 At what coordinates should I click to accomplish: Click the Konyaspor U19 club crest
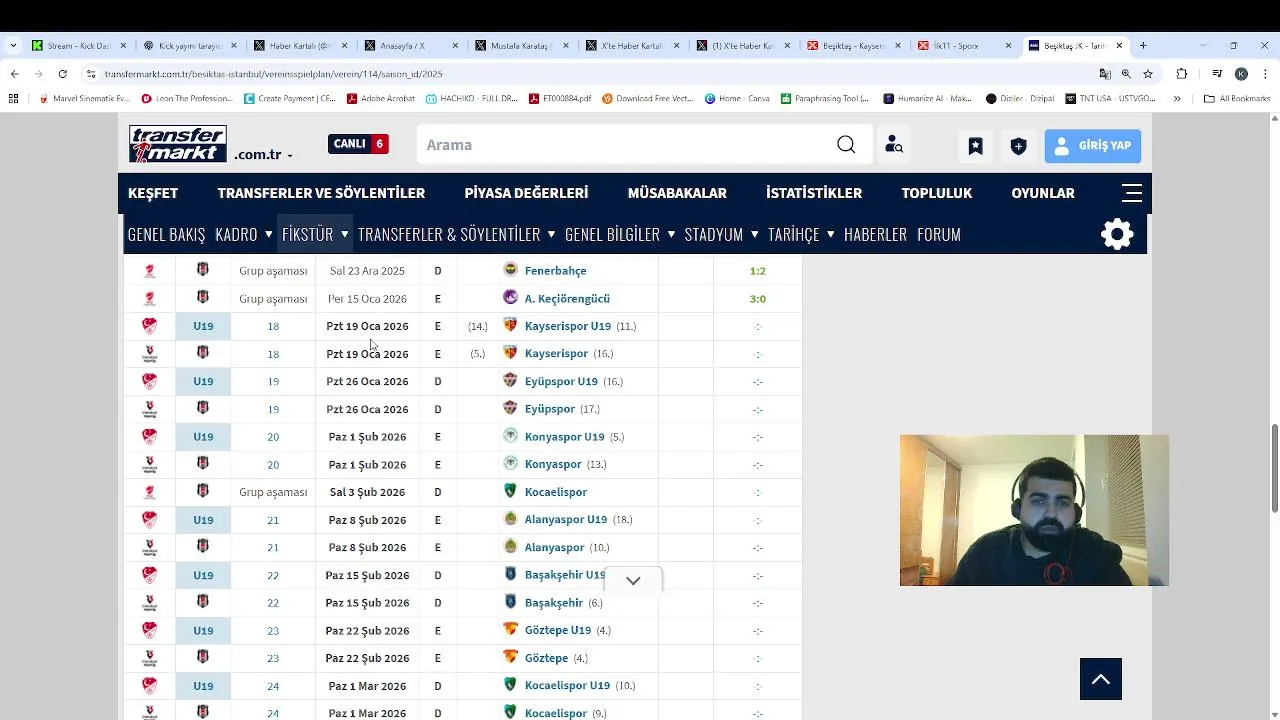[x=510, y=436]
